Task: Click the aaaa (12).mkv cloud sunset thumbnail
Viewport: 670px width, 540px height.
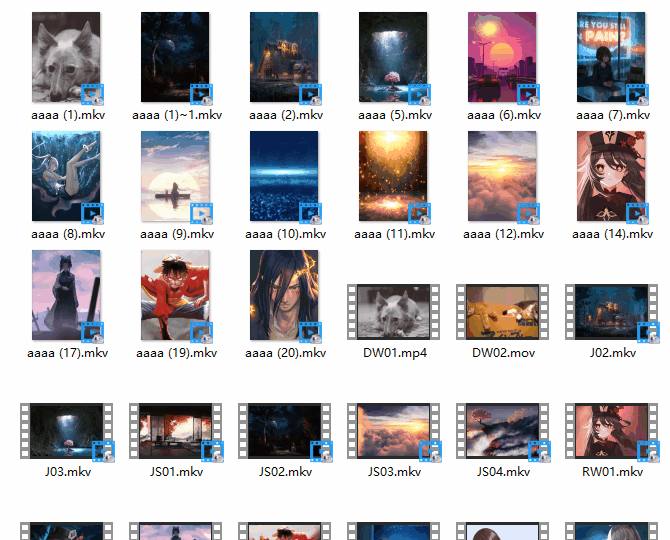Action: click(503, 177)
